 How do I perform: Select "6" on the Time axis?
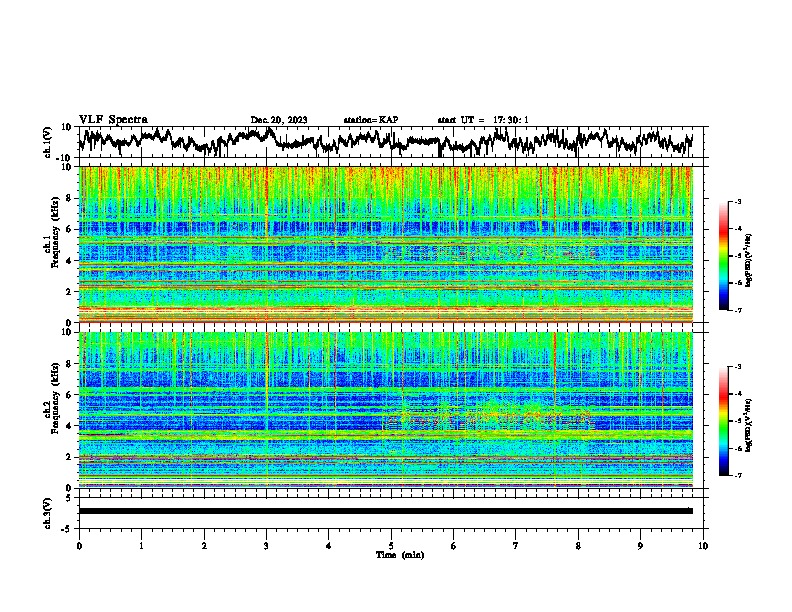click(x=454, y=546)
